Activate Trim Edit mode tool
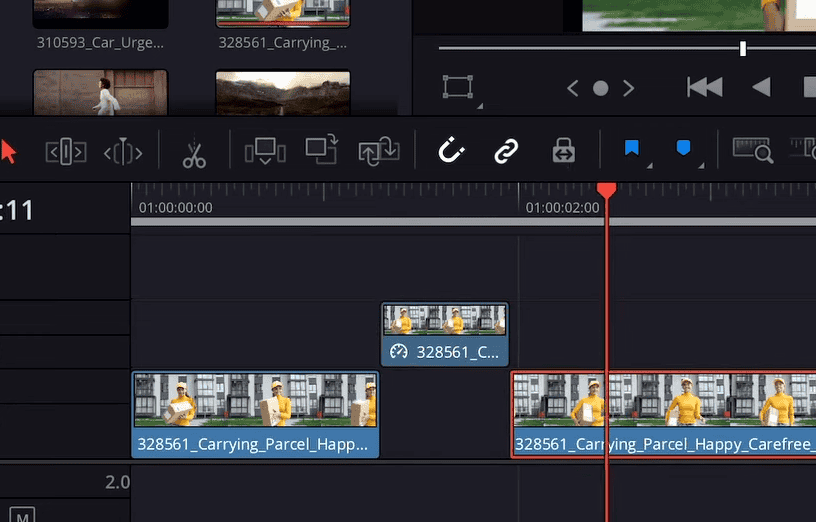This screenshot has width=816, height=522. [x=66, y=152]
